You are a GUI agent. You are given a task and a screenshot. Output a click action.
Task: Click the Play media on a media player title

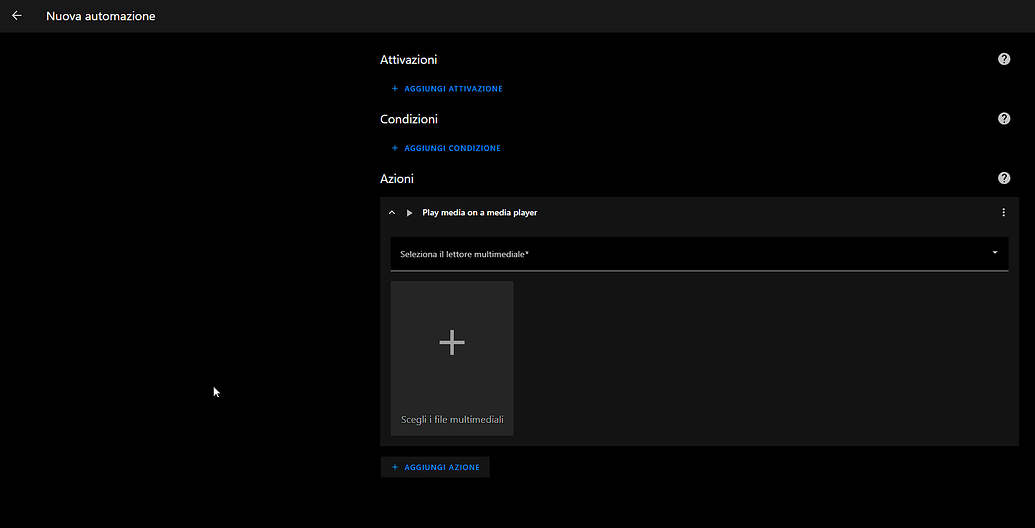click(479, 213)
